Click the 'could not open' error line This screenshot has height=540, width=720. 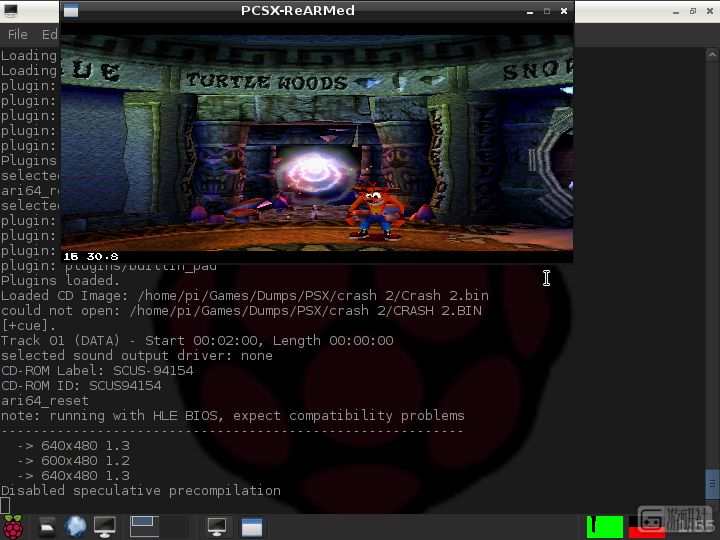(x=242, y=311)
